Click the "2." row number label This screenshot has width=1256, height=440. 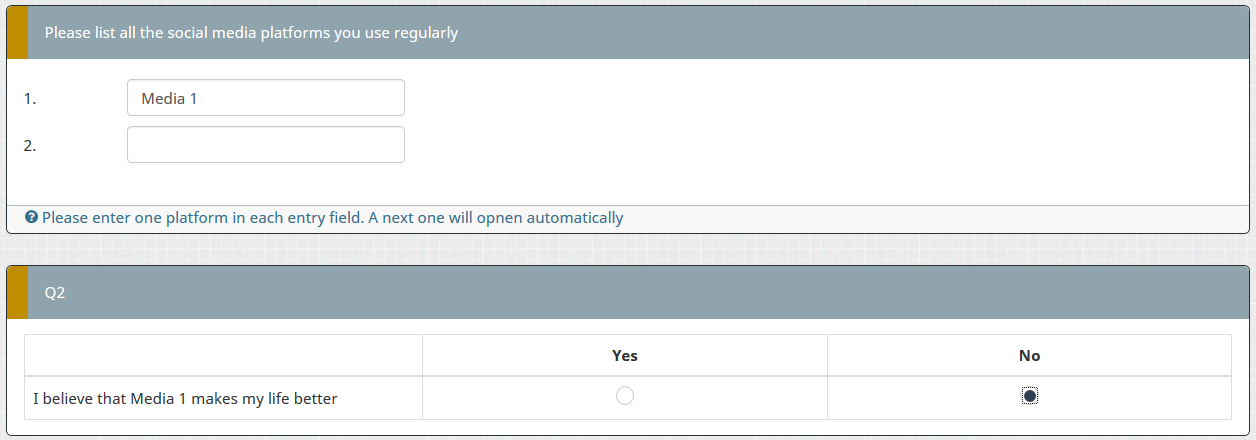click(x=30, y=145)
